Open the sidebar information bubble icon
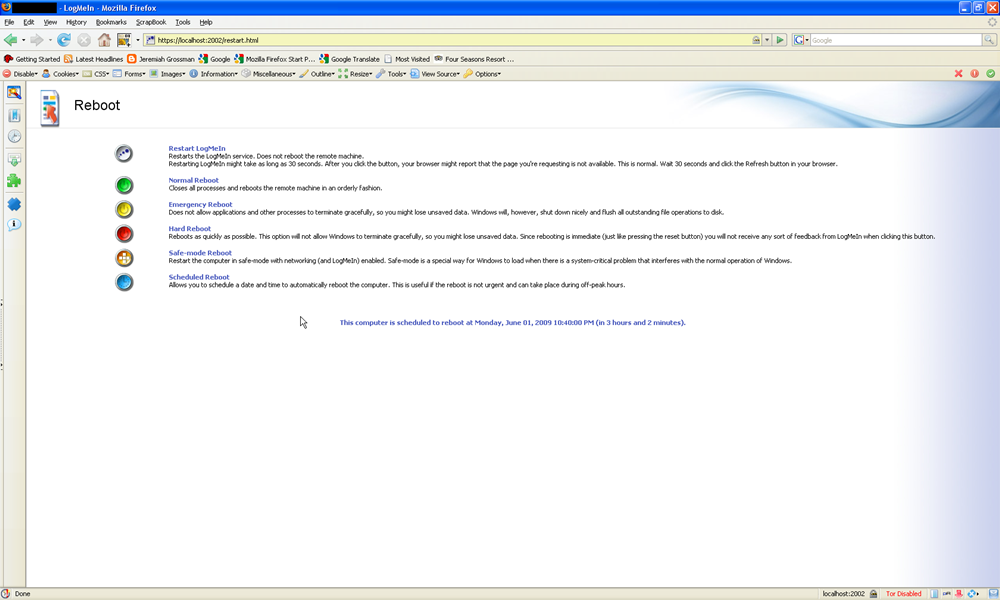Image resolution: width=1000 pixels, height=600 pixels. (13, 224)
